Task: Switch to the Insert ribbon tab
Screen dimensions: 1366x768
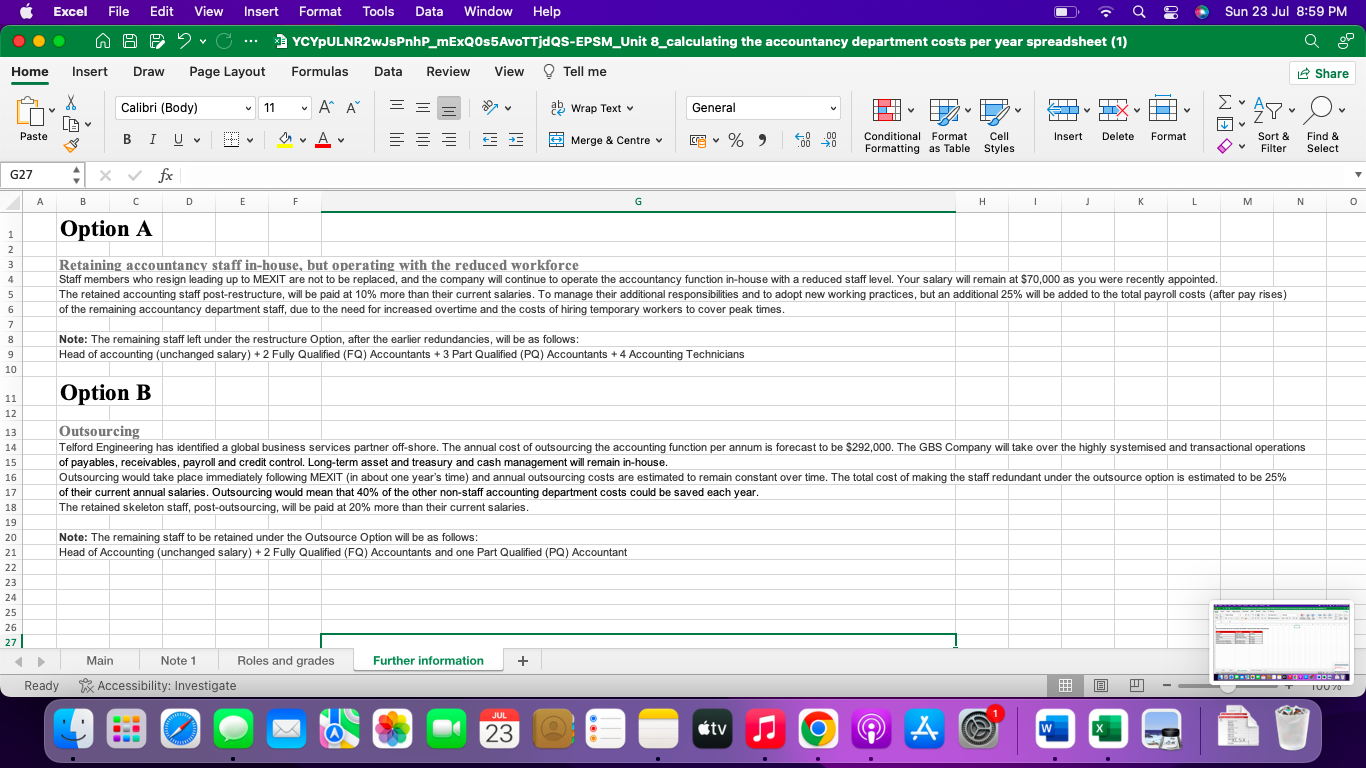Action: click(x=90, y=72)
